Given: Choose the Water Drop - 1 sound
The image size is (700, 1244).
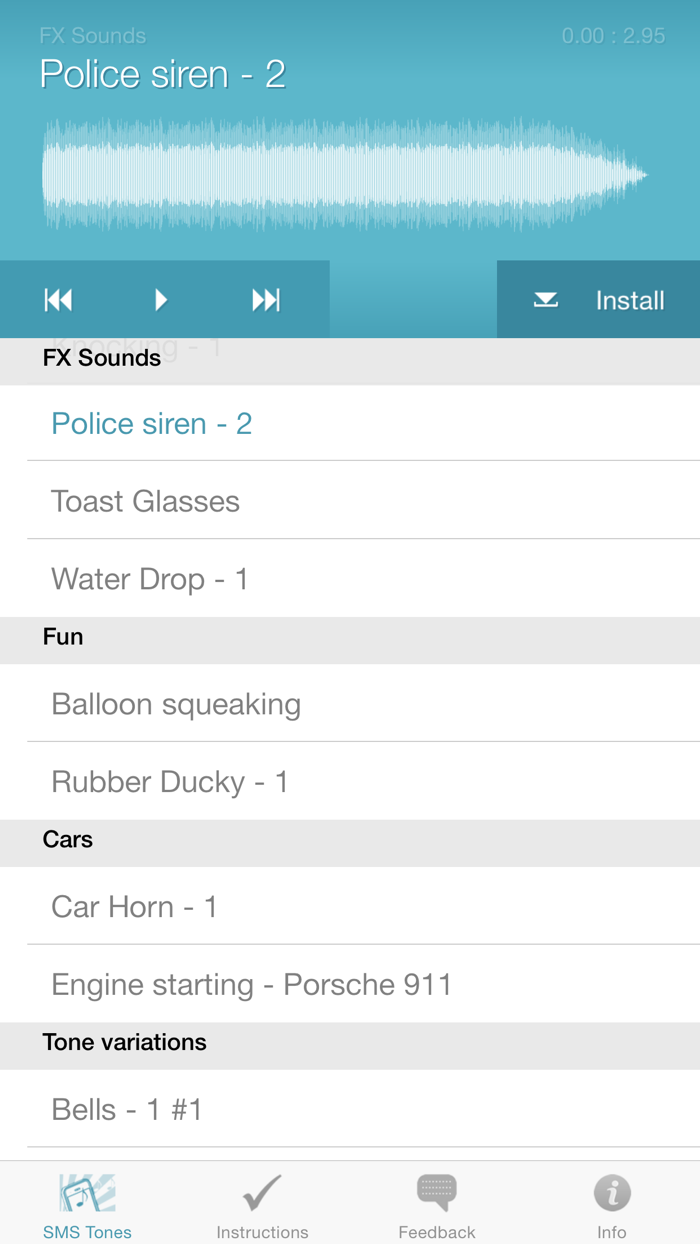Looking at the screenshot, I should [149, 579].
